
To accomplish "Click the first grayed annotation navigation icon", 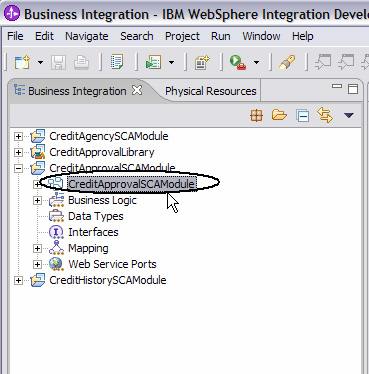I will coord(323,62).
